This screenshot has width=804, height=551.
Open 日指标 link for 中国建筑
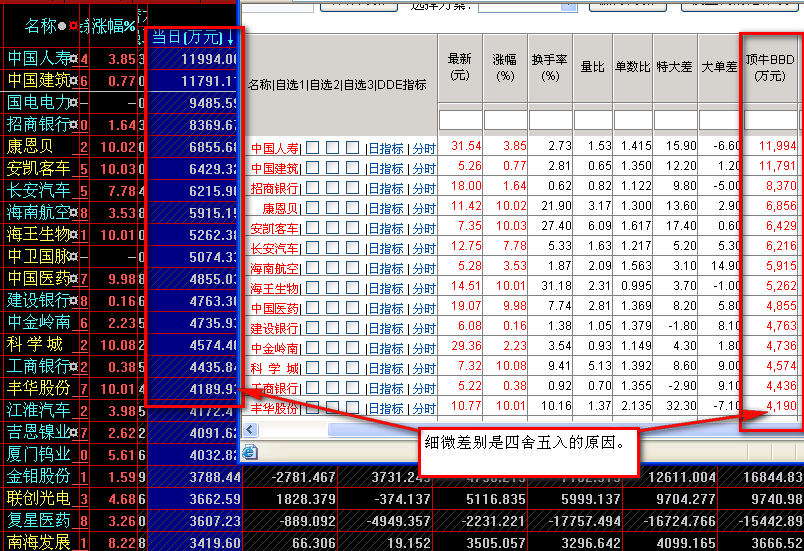tap(386, 169)
